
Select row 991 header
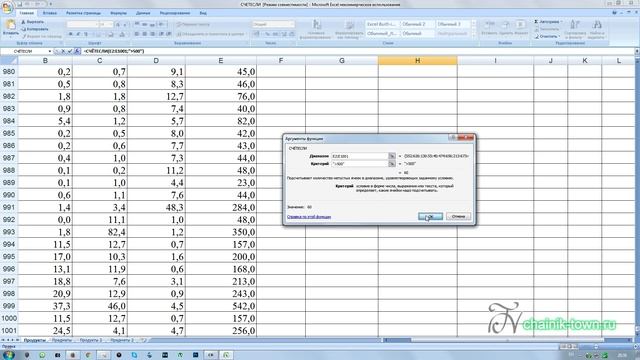click(x=9, y=207)
